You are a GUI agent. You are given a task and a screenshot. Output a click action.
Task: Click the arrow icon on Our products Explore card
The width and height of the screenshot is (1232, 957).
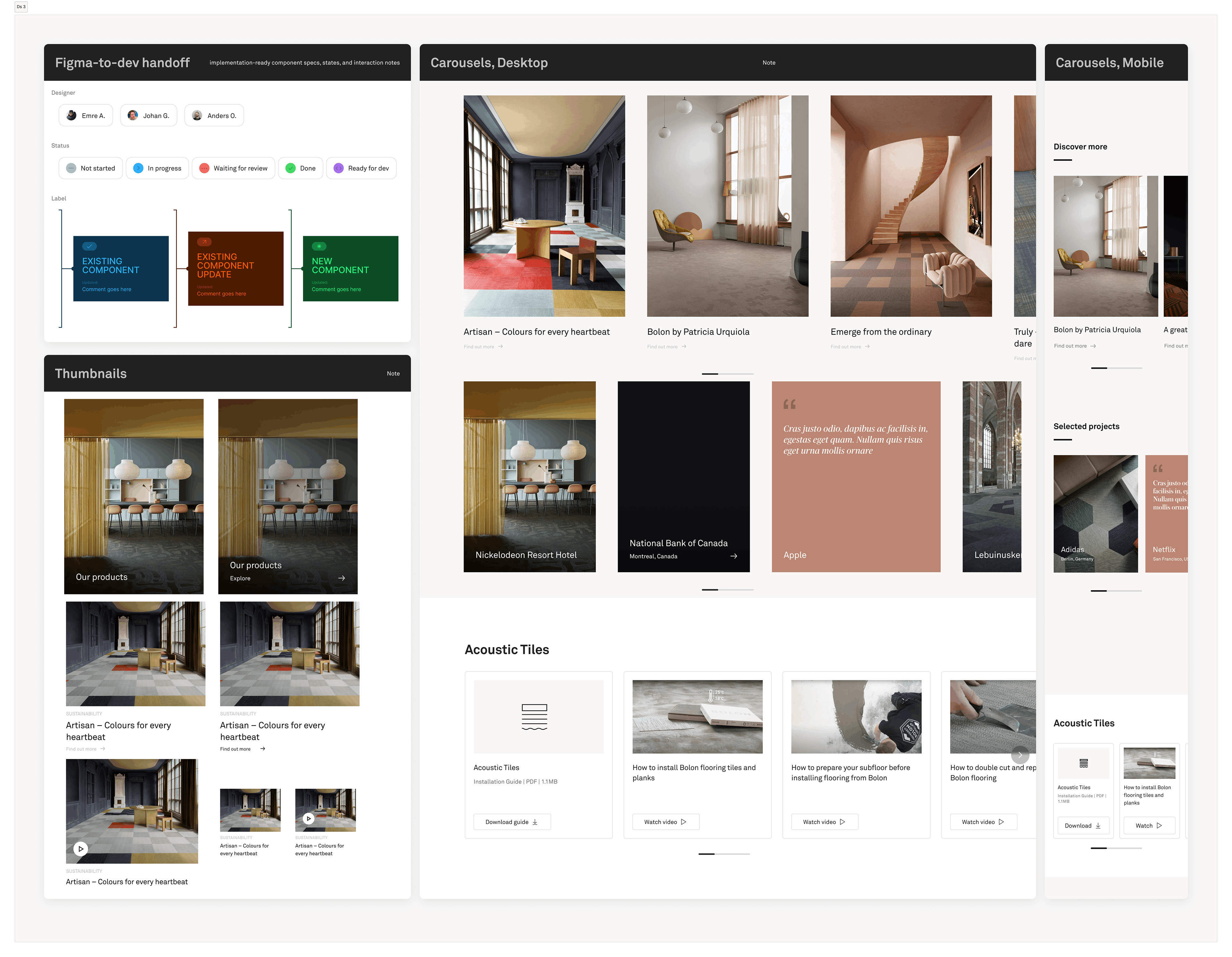click(x=341, y=578)
